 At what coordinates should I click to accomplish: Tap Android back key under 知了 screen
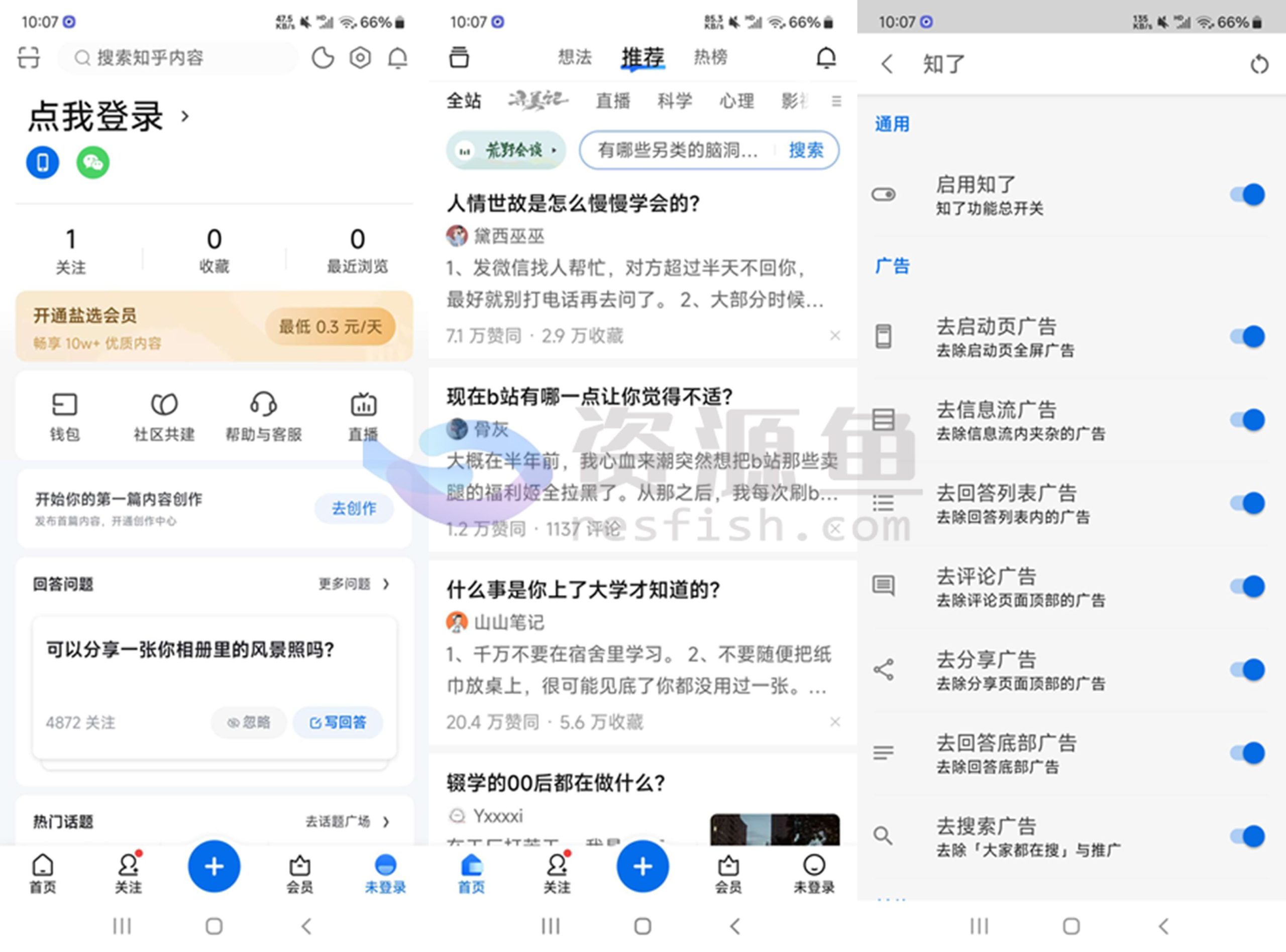pyautogui.click(x=1164, y=926)
